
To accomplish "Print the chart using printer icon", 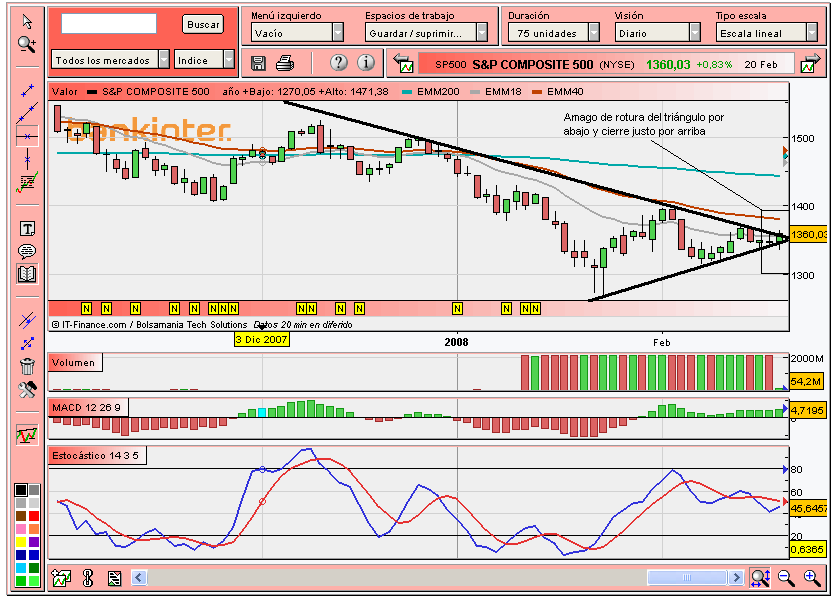I will click(x=286, y=62).
